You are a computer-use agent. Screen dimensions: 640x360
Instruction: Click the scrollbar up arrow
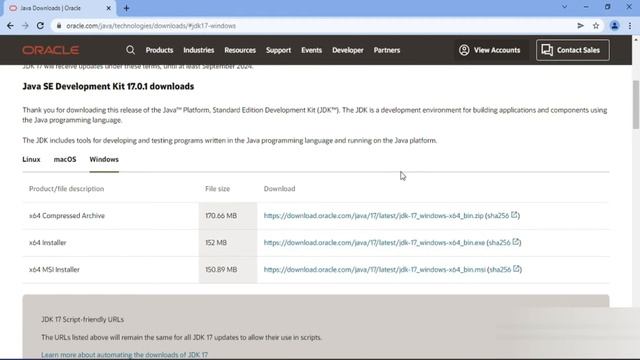636,40
